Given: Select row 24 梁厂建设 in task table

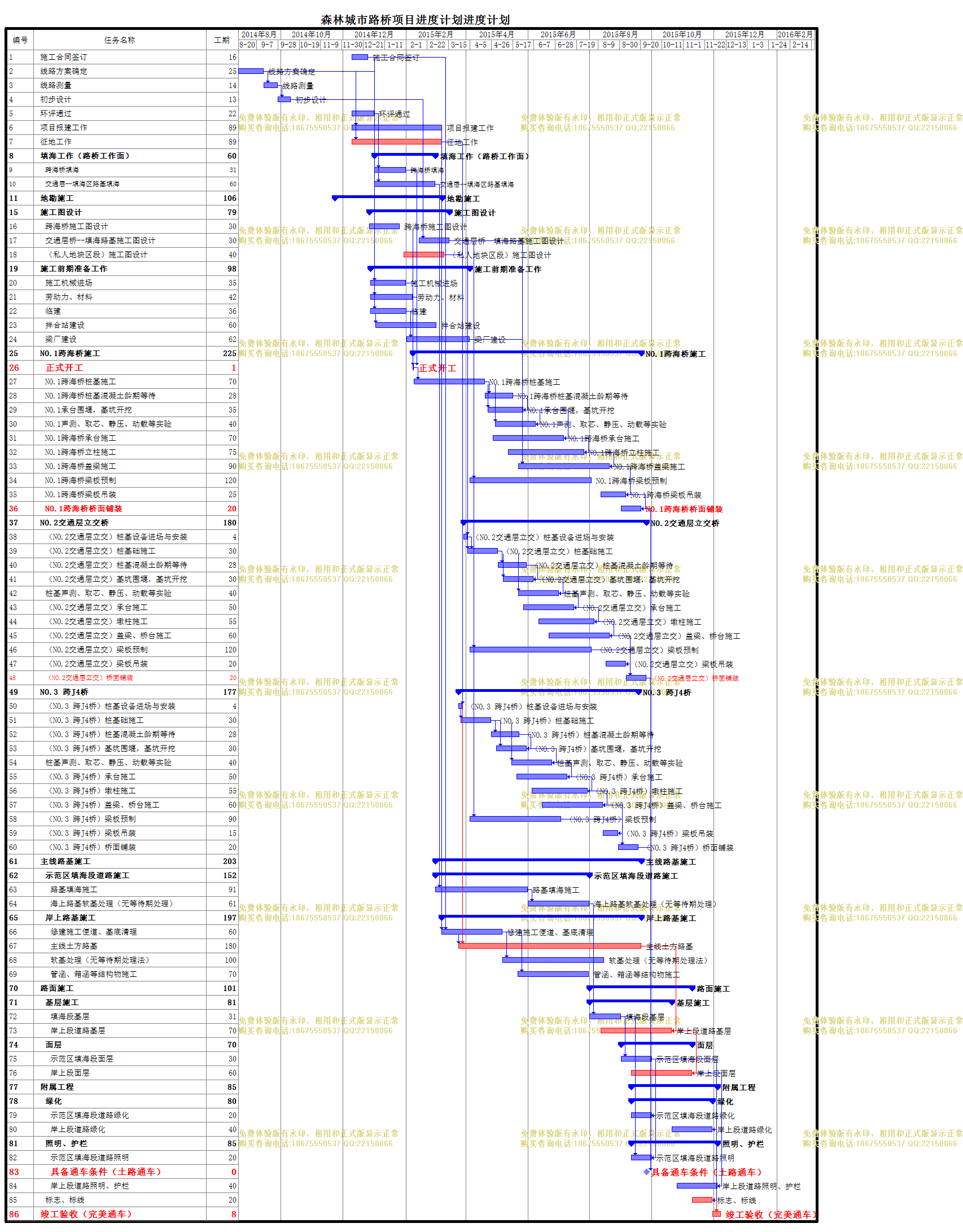Looking at the screenshot, I should [122, 339].
